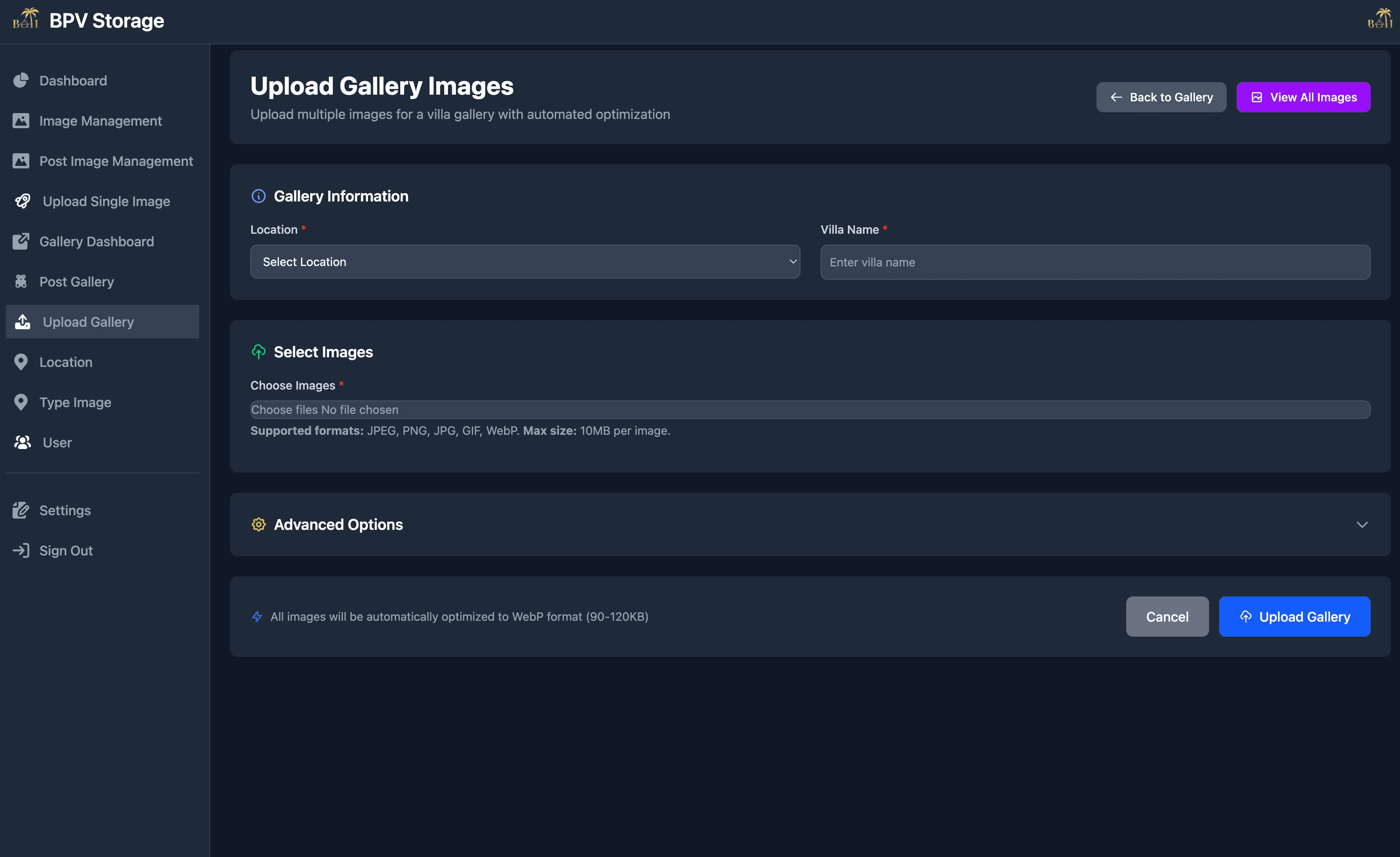
Task: Click the Upload Gallery tray icon in sidebar
Action: (x=23, y=322)
